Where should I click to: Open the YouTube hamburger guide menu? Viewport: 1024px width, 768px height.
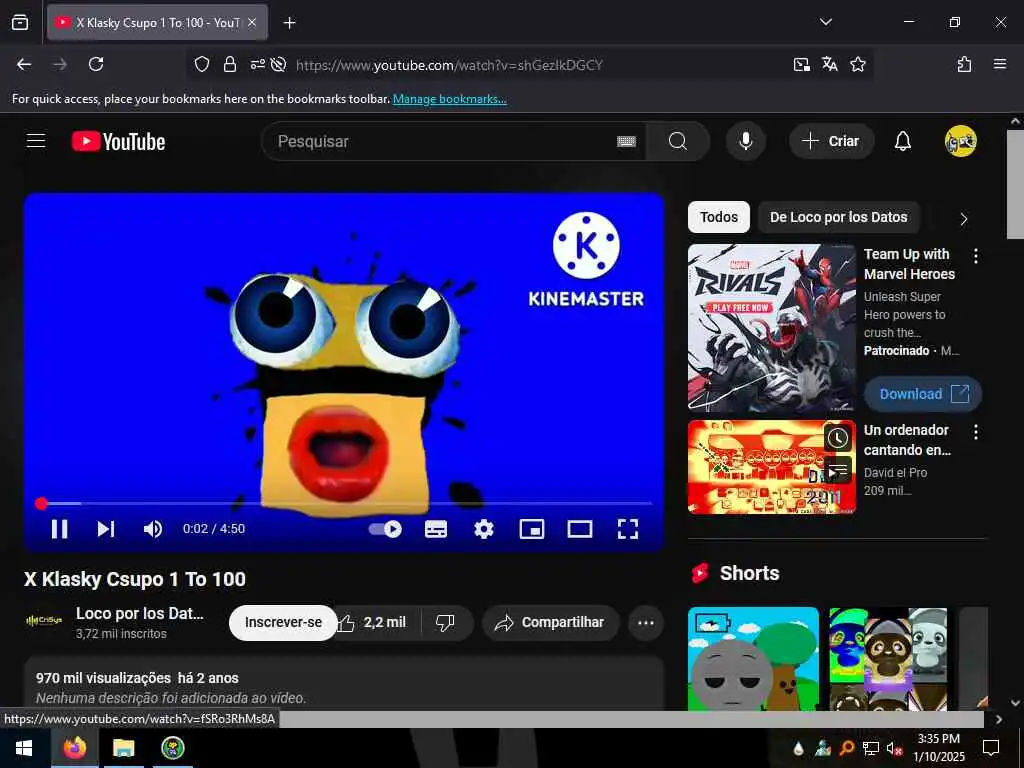click(x=36, y=141)
